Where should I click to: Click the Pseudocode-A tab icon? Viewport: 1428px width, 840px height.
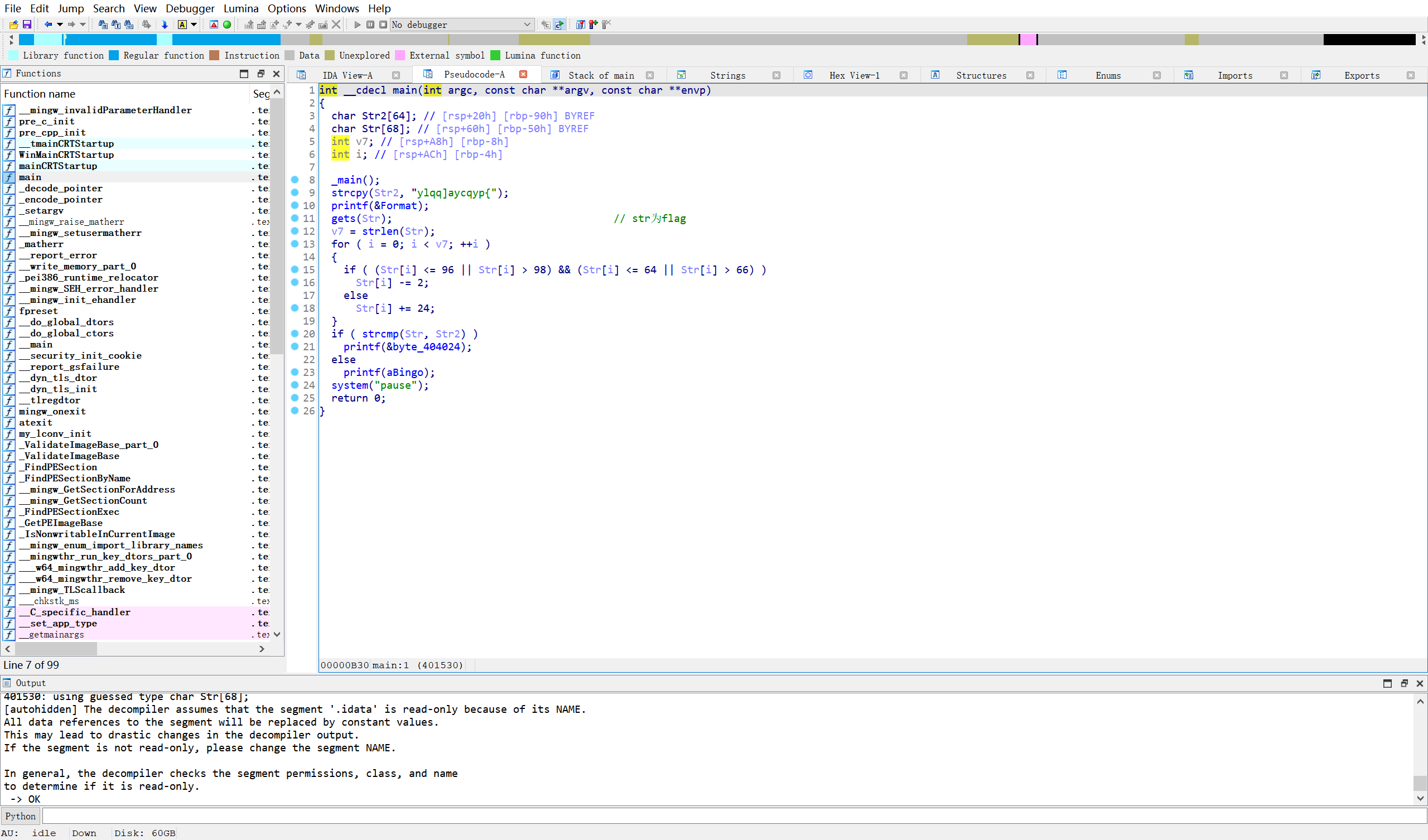pyautogui.click(x=428, y=74)
